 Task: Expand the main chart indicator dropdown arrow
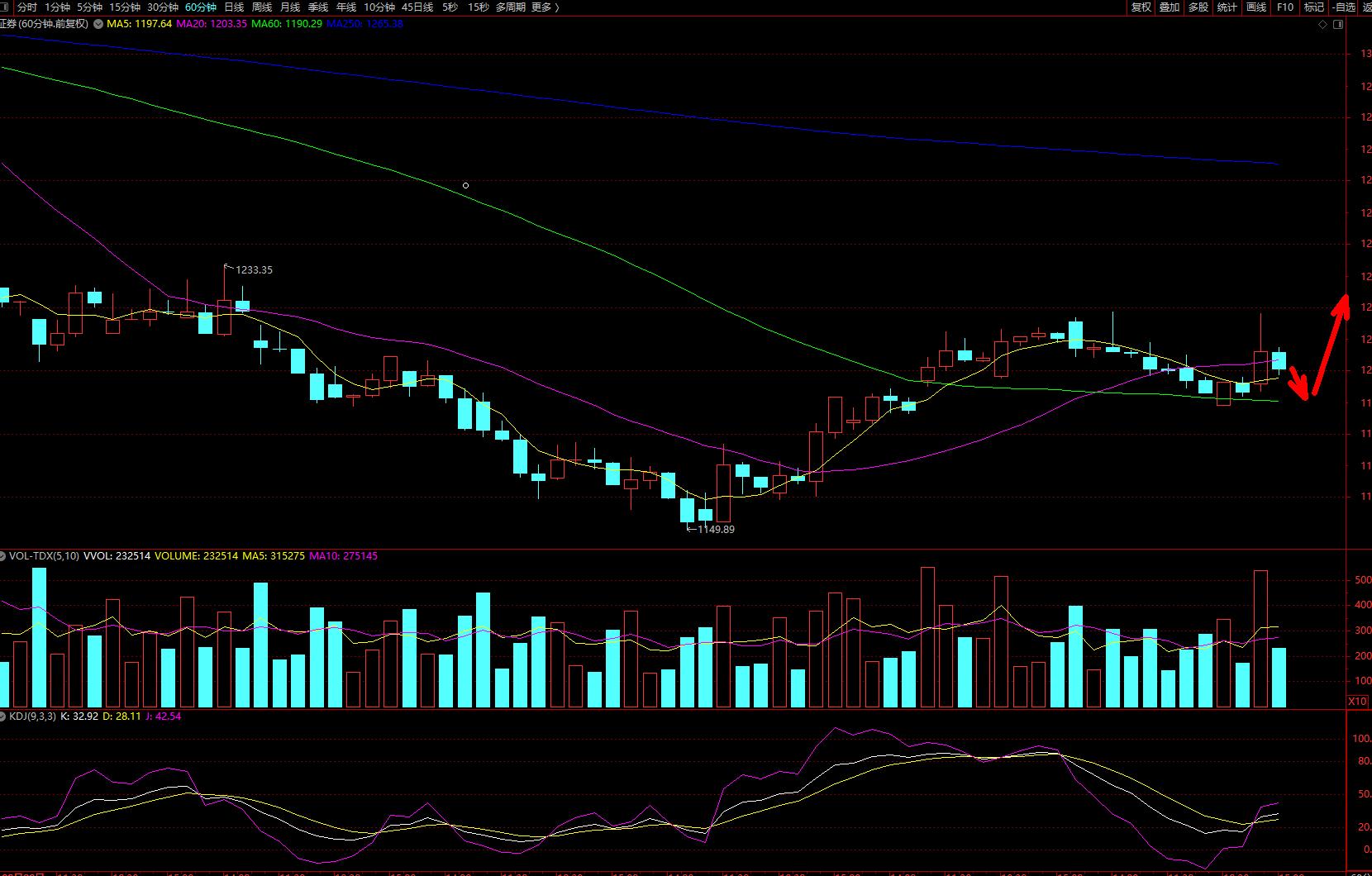coord(98,24)
